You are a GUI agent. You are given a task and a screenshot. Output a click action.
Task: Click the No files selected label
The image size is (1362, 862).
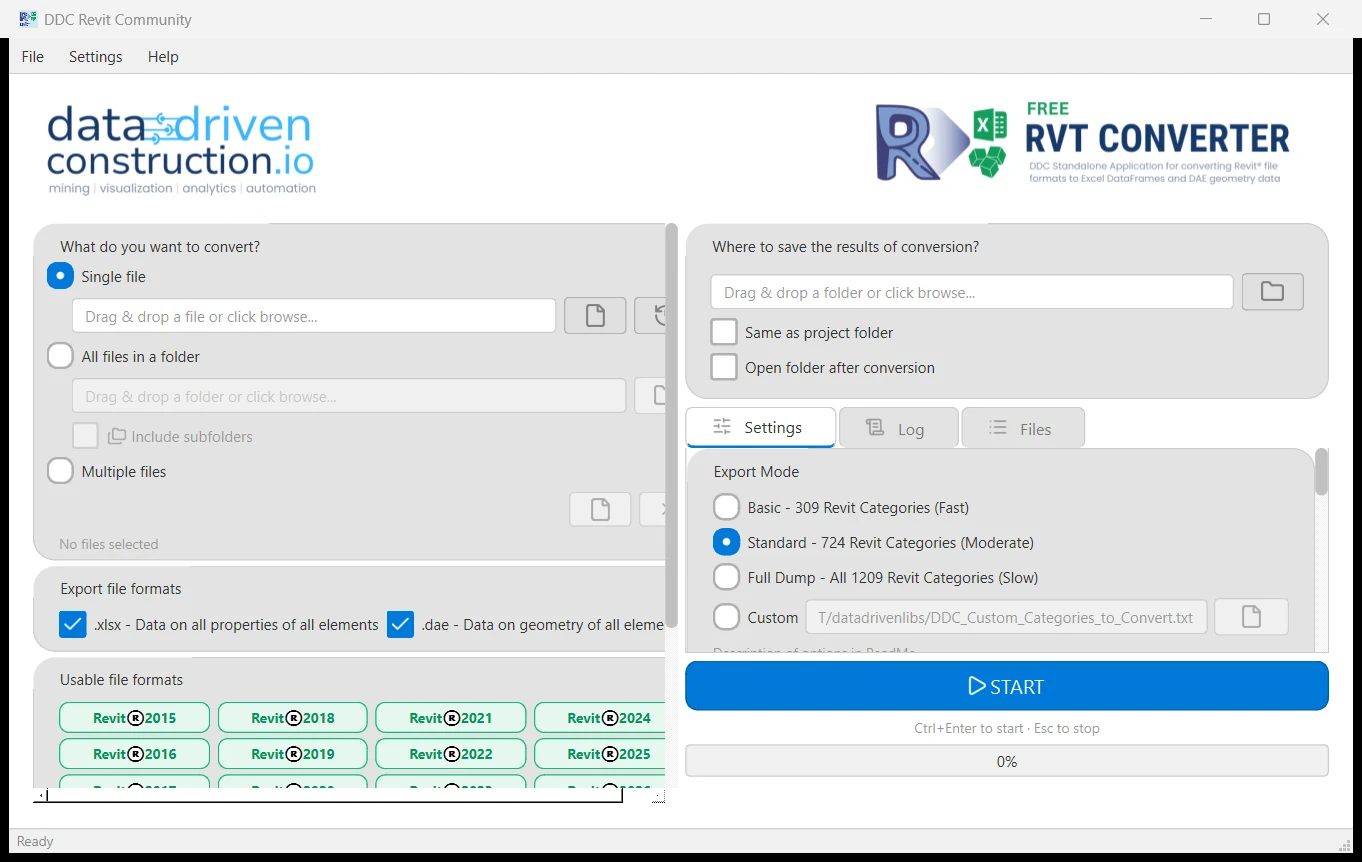pyautogui.click(x=109, y=544)
